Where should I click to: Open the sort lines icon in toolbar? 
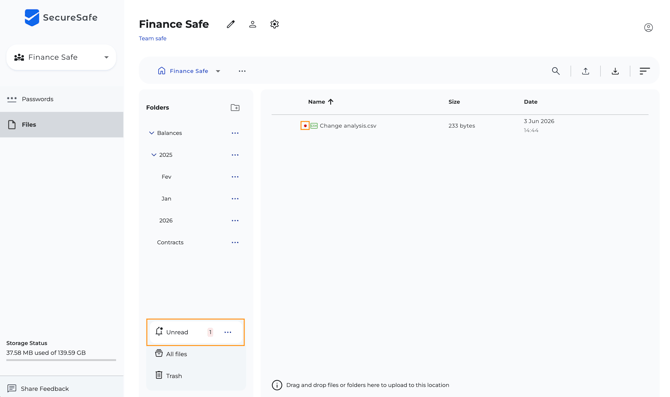[x=644, y=71]
